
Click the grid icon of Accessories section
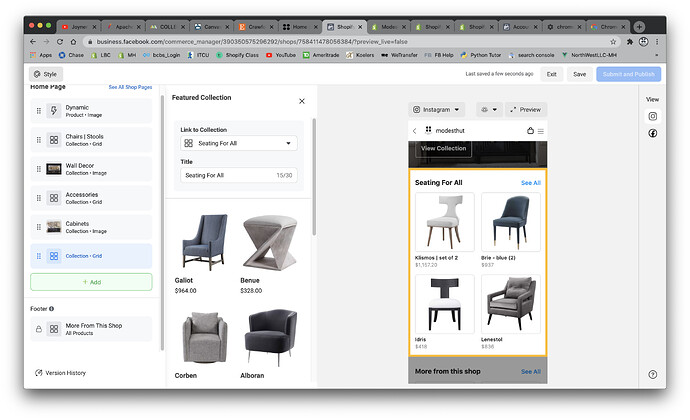pyautogui.click(x=54, y=198)
